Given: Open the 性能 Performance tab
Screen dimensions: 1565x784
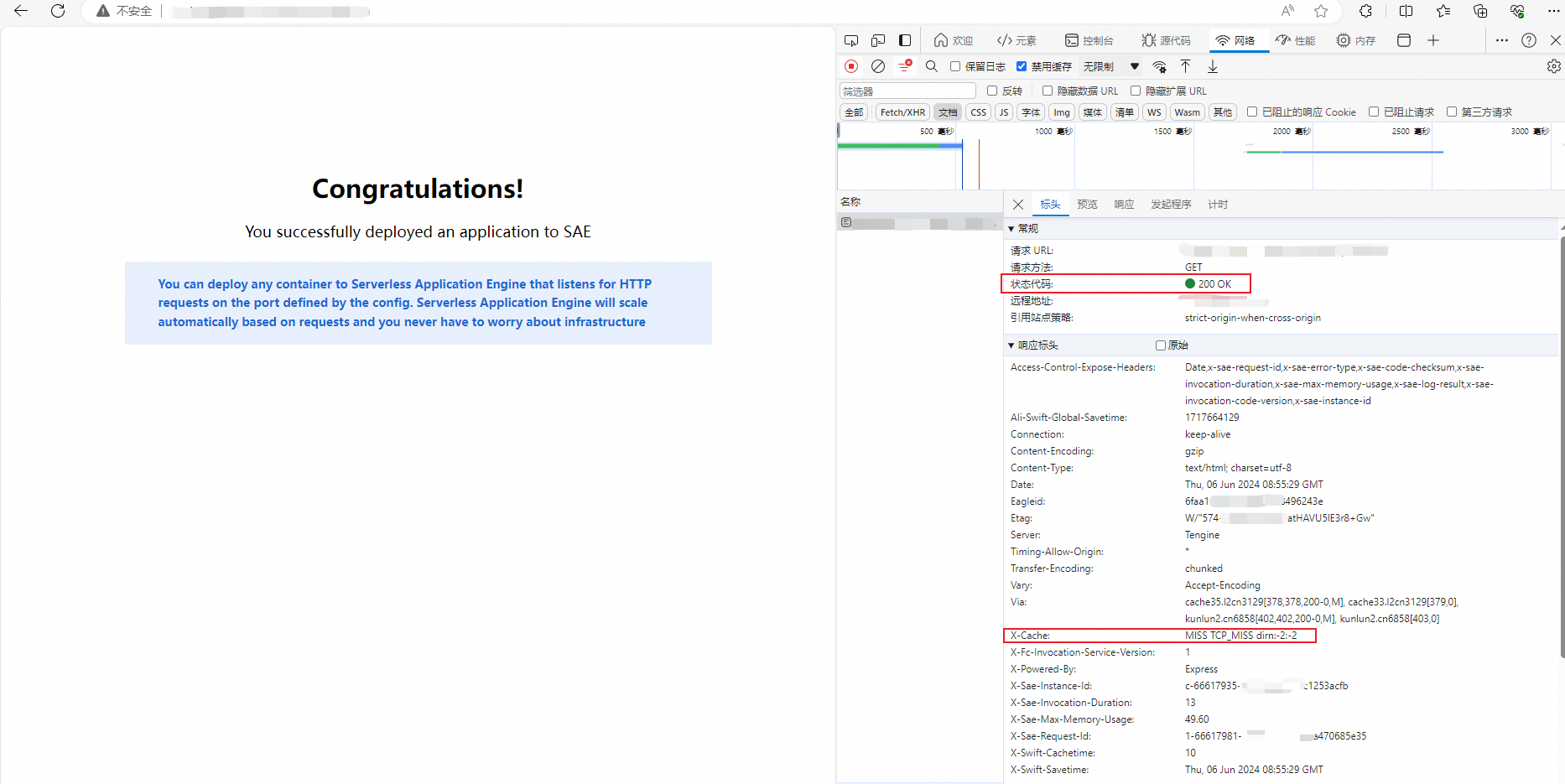Looking at the screenshot, I should (x=1296, y=40).
